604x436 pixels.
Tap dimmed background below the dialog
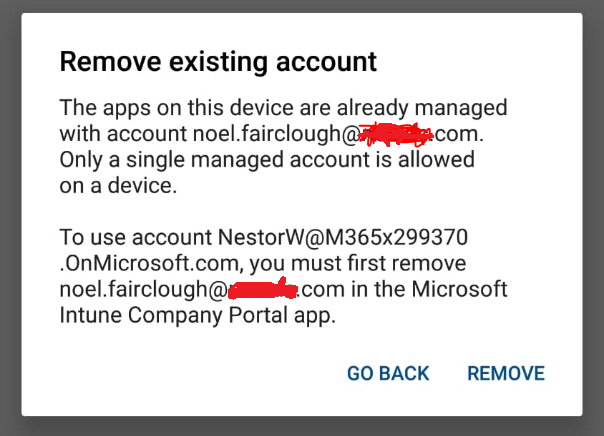pyautogui.click(x=302, y=427)
